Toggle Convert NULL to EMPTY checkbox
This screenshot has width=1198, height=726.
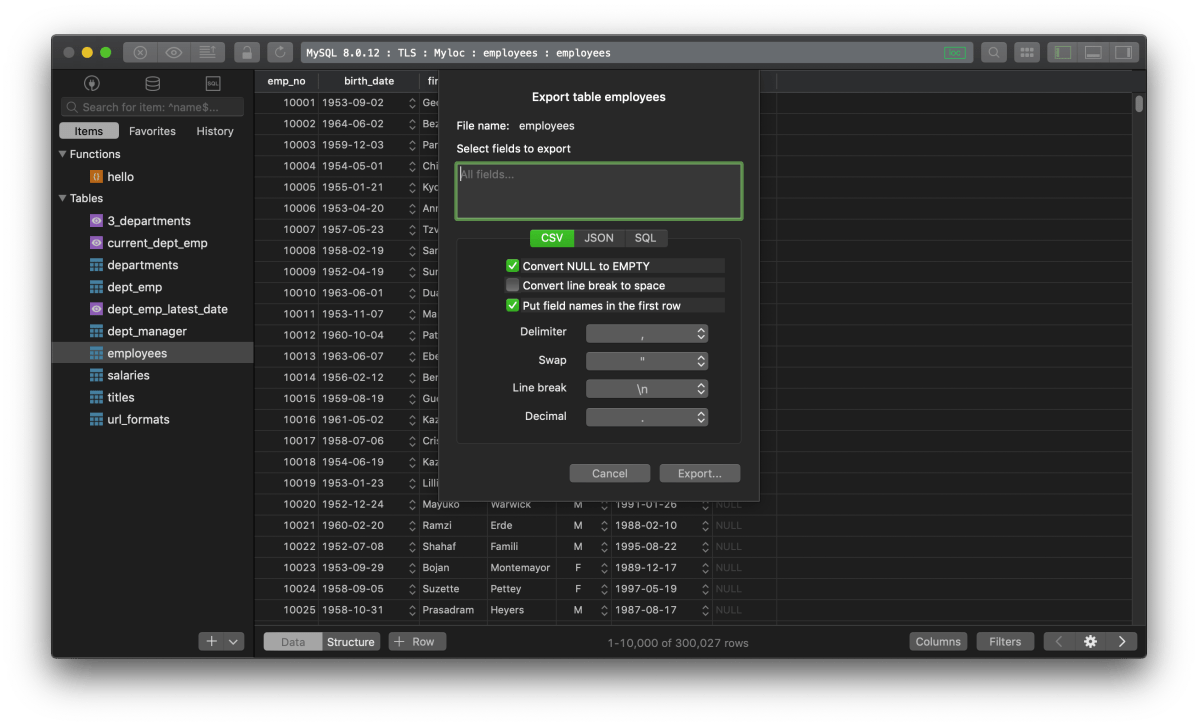coord(513,266)
